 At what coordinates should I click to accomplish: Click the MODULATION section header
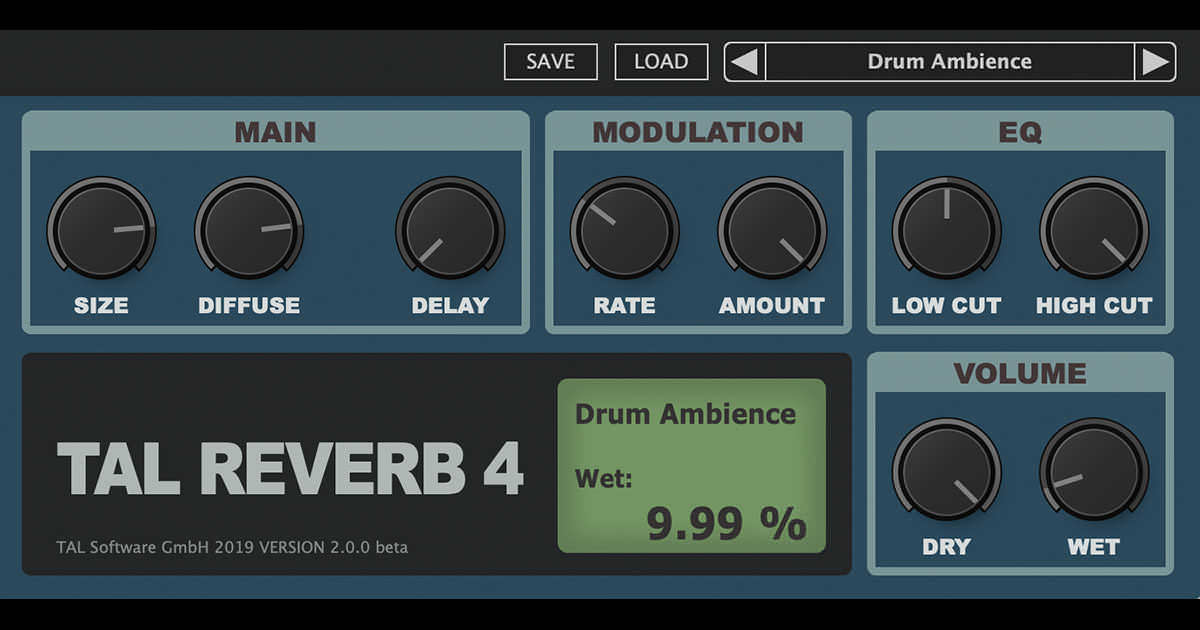[698, 132]
